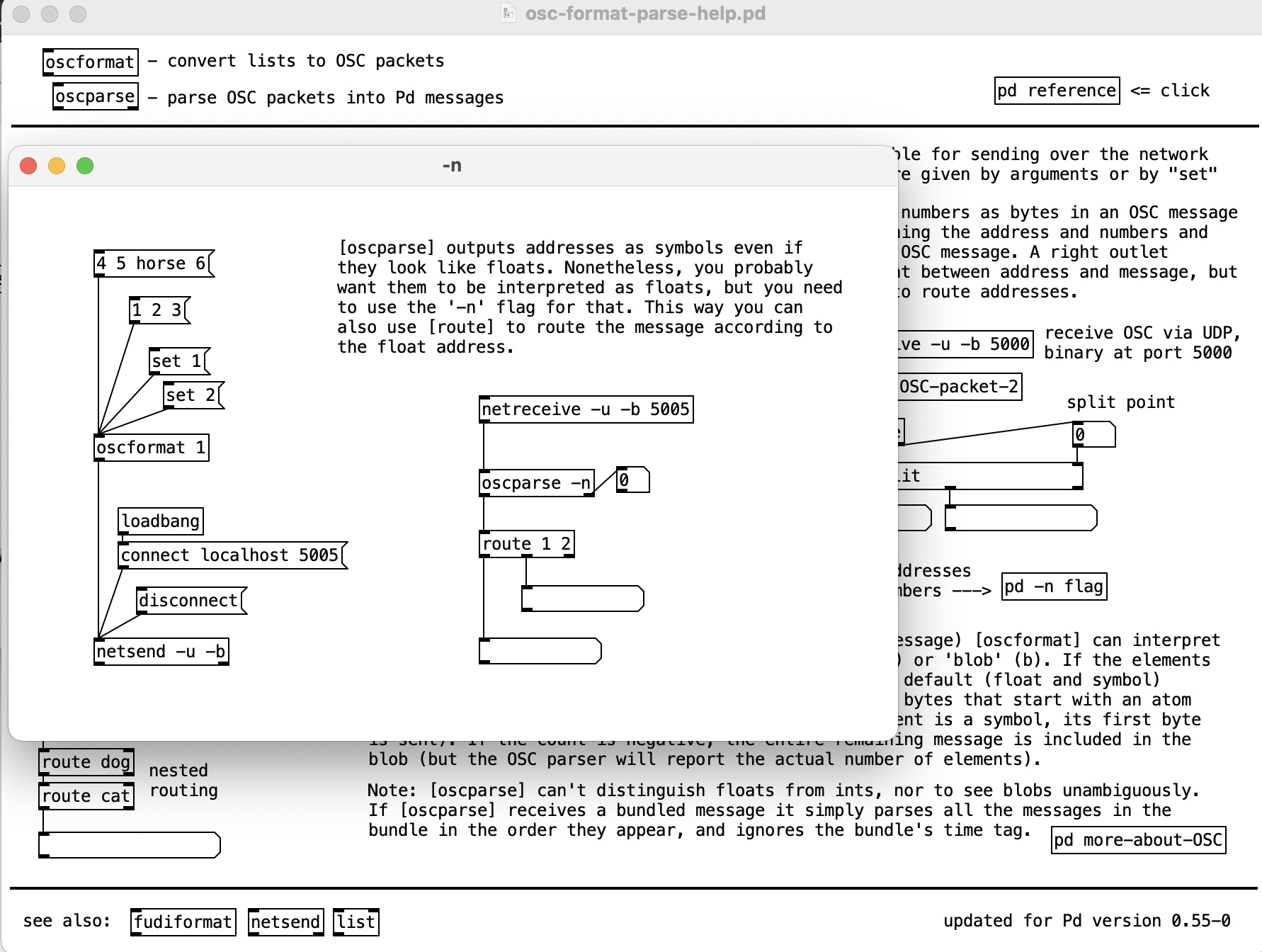Open 'pd reference' subpatch in main window
Viewport: 1262px width, 952px height.
click(1057, 91)
